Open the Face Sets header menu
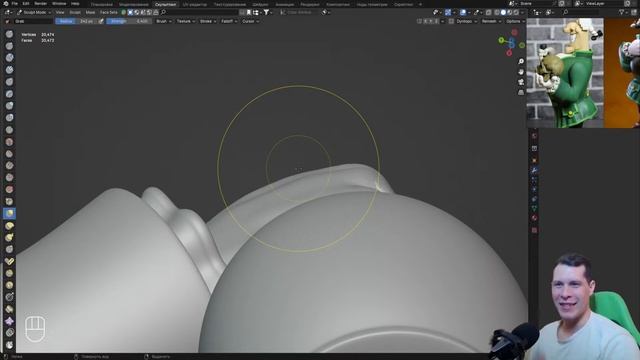 [x=109, y=12]
